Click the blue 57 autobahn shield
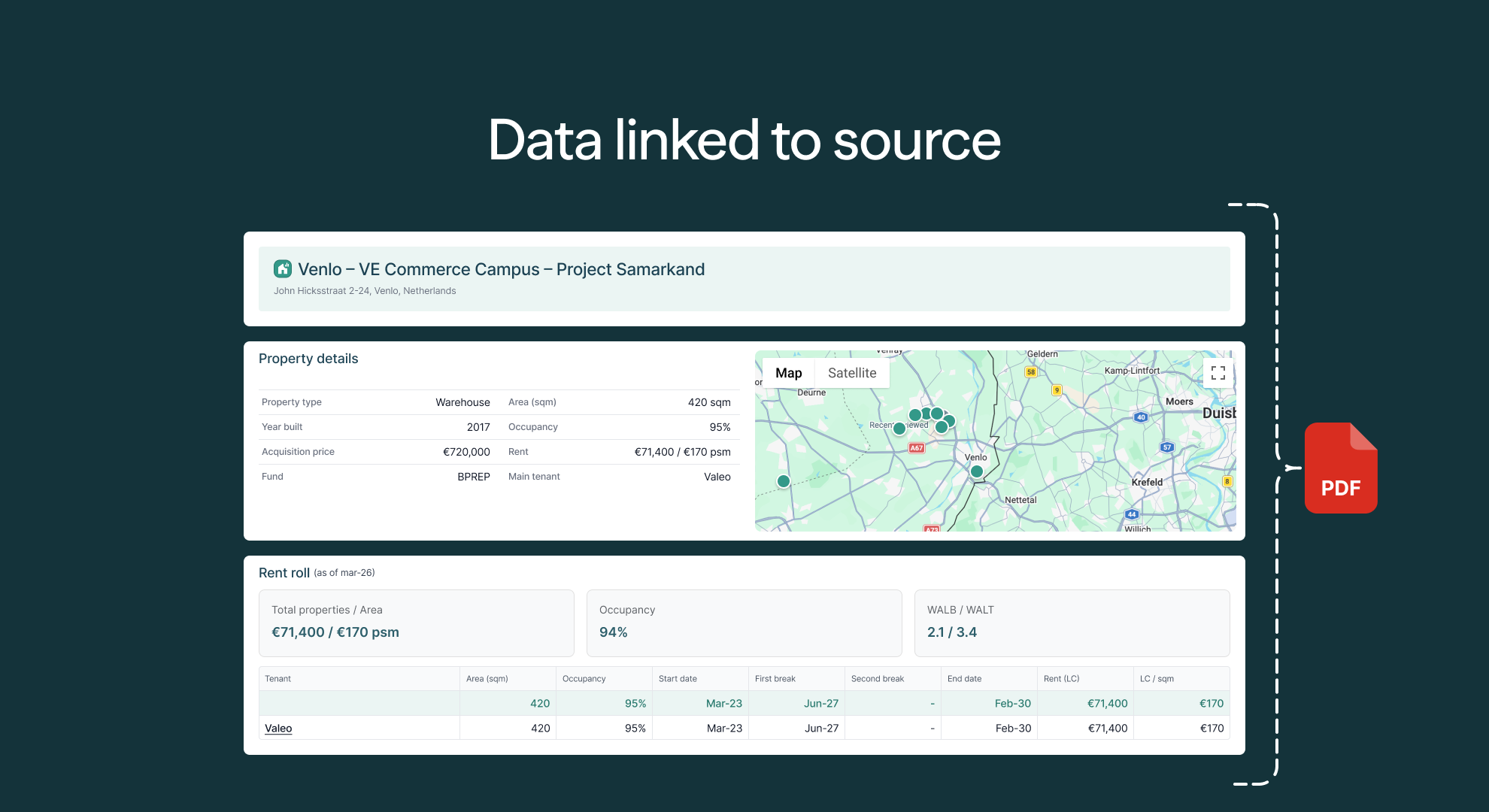This screenshot has height=812, width=1489. 1166,447
